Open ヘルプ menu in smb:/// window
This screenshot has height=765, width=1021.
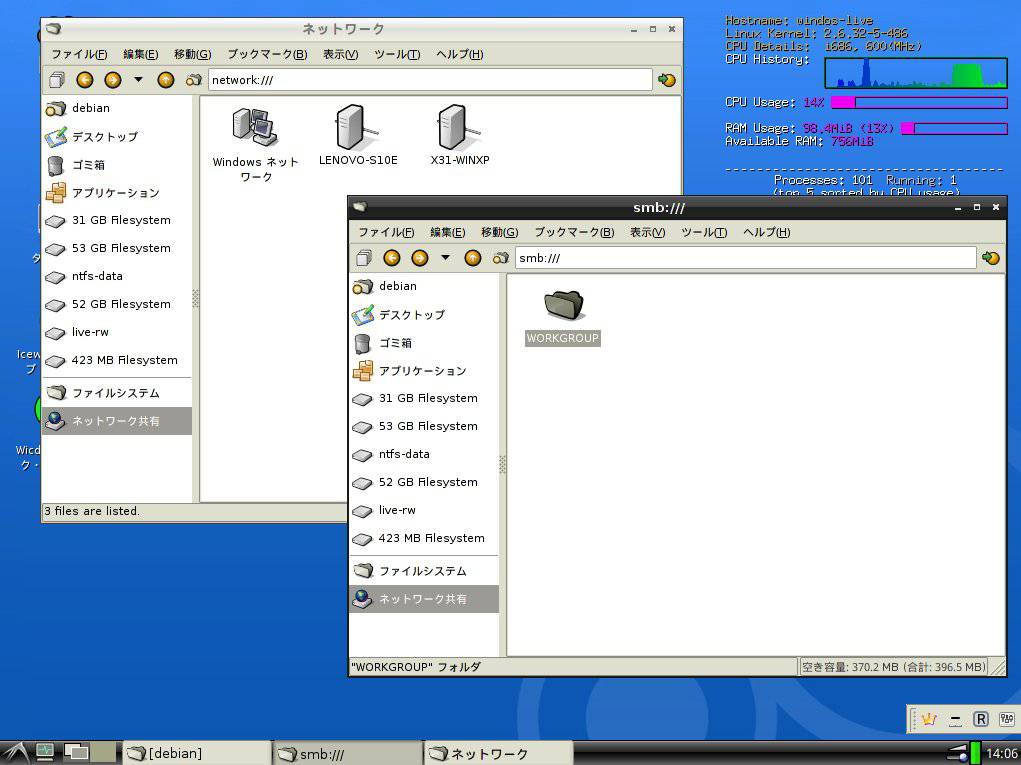766,232
